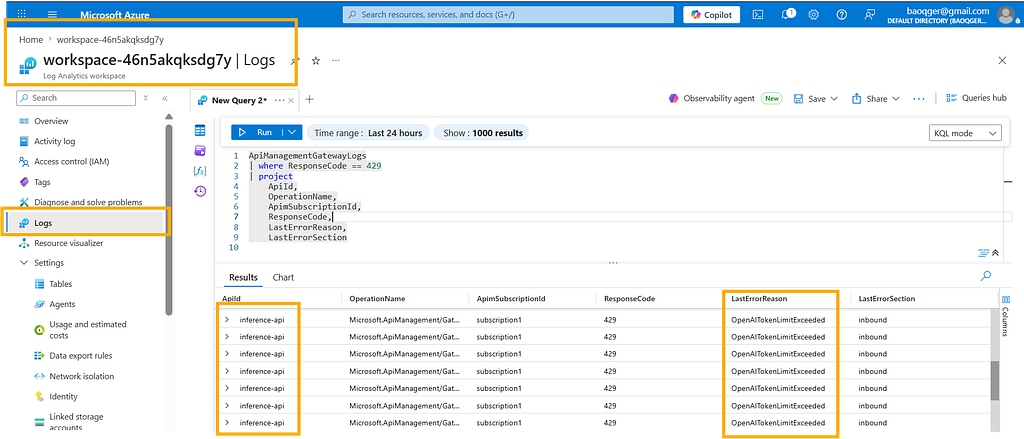Go to Home breadcrumb
The width and height of the screenshot is (1024, 439).
tap(31, 39)
